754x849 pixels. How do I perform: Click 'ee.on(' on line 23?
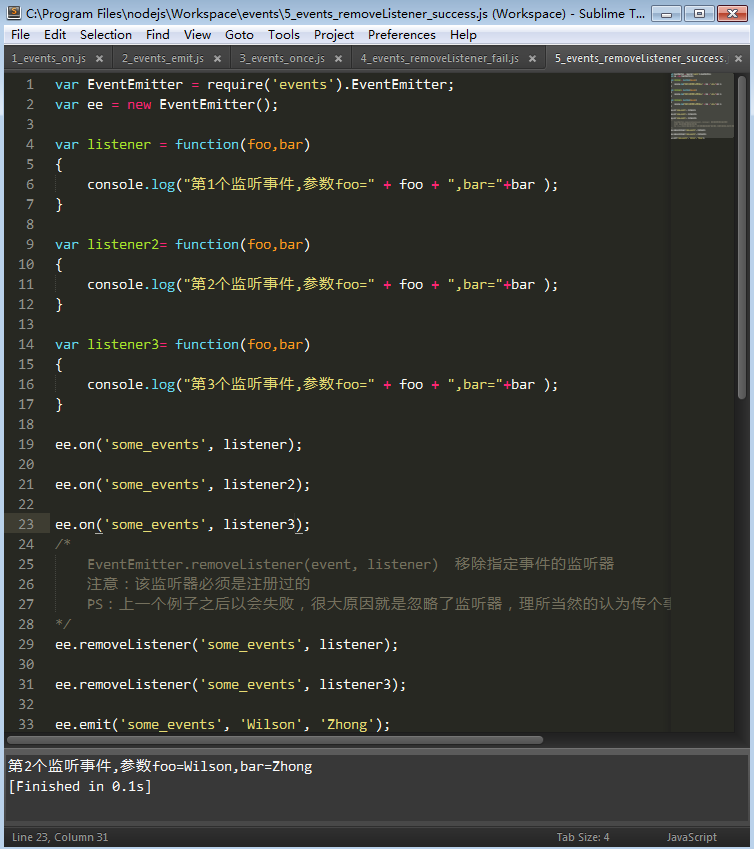(x=79, y=525)
